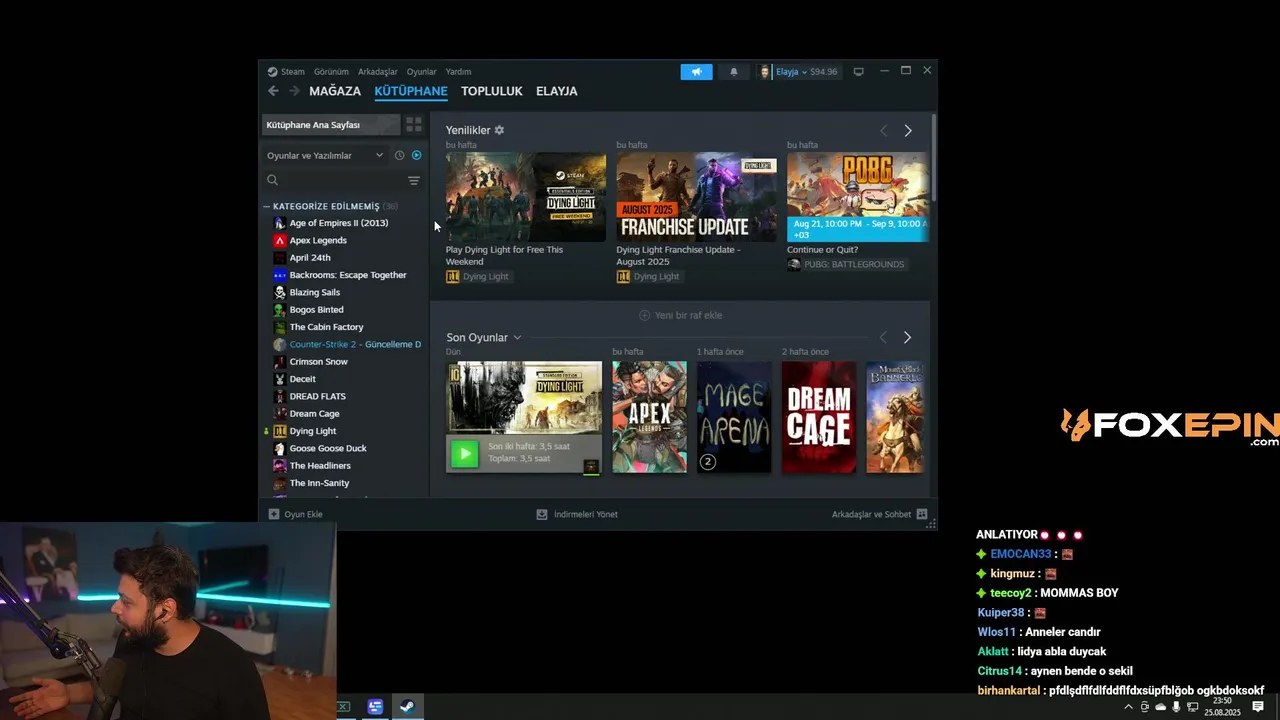Toggle show ready-to-play games filter

[417, 155]
